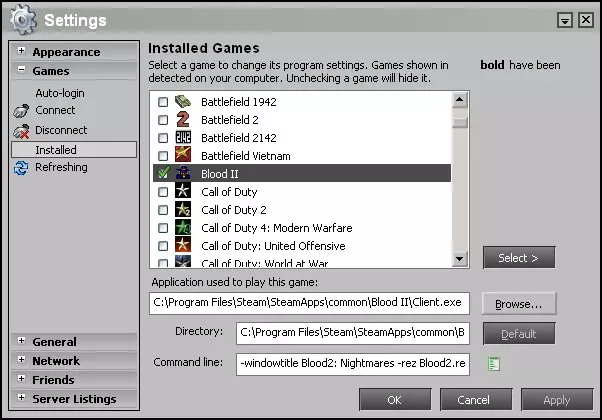Click the games list scrollbar thumb
The width and height of the screenshot is (602, 420).
[x=460, y=122]
